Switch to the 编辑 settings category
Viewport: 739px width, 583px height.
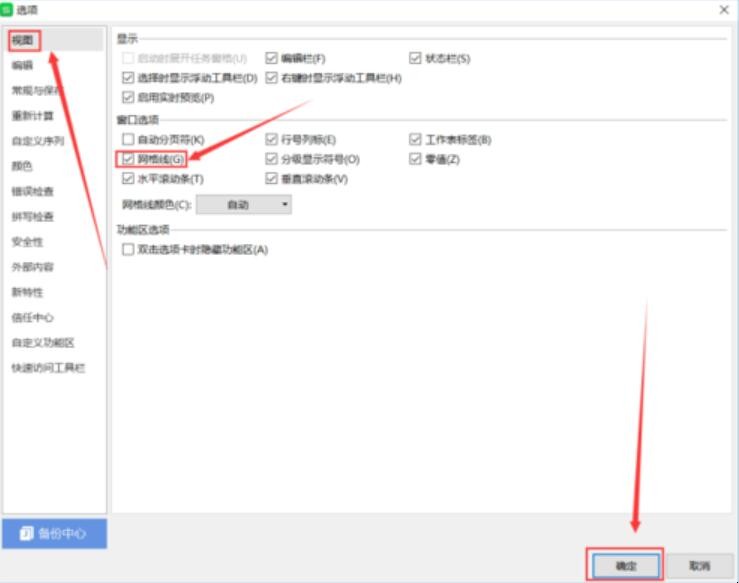coord(23,65)
